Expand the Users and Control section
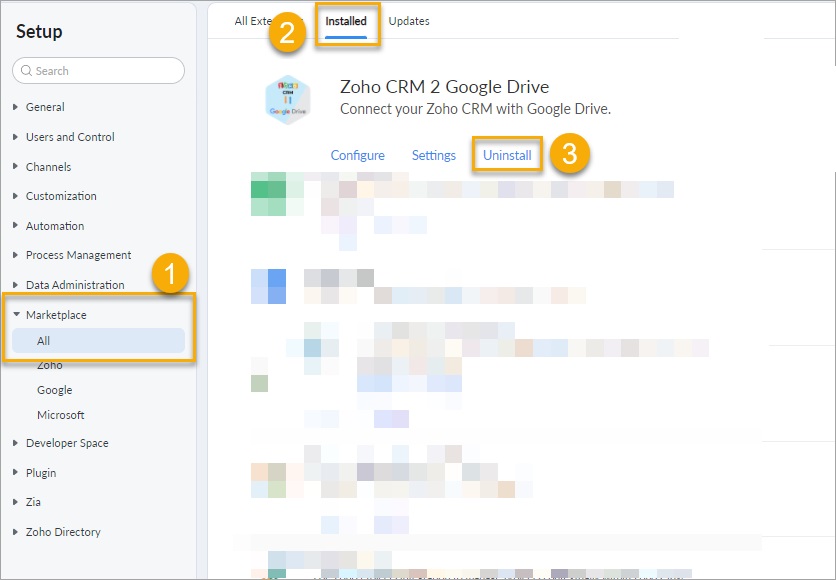This screenshot has width=836, height=580. click(x=15, y=137)
